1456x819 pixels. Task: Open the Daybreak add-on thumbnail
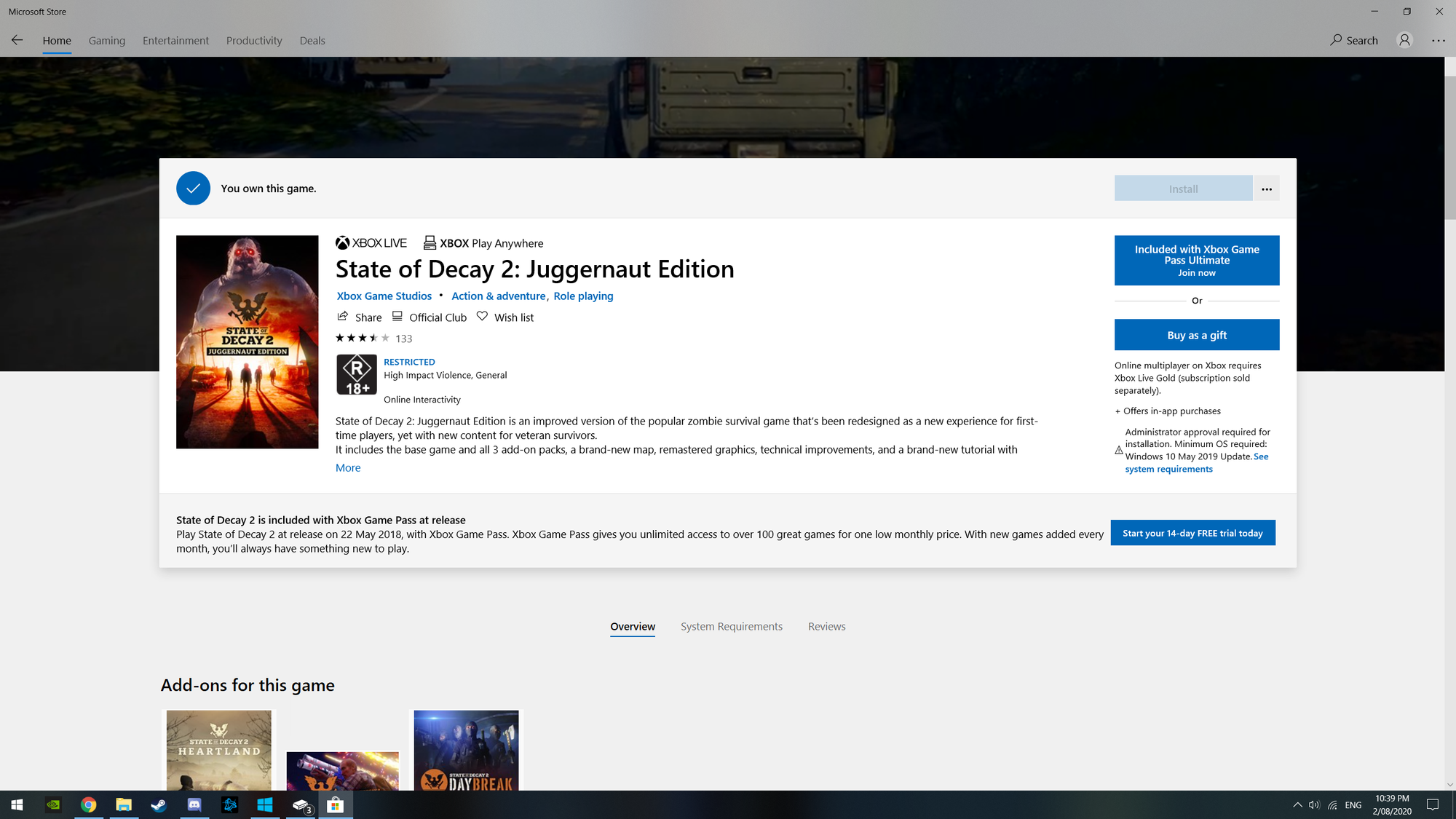coord(466,750)
